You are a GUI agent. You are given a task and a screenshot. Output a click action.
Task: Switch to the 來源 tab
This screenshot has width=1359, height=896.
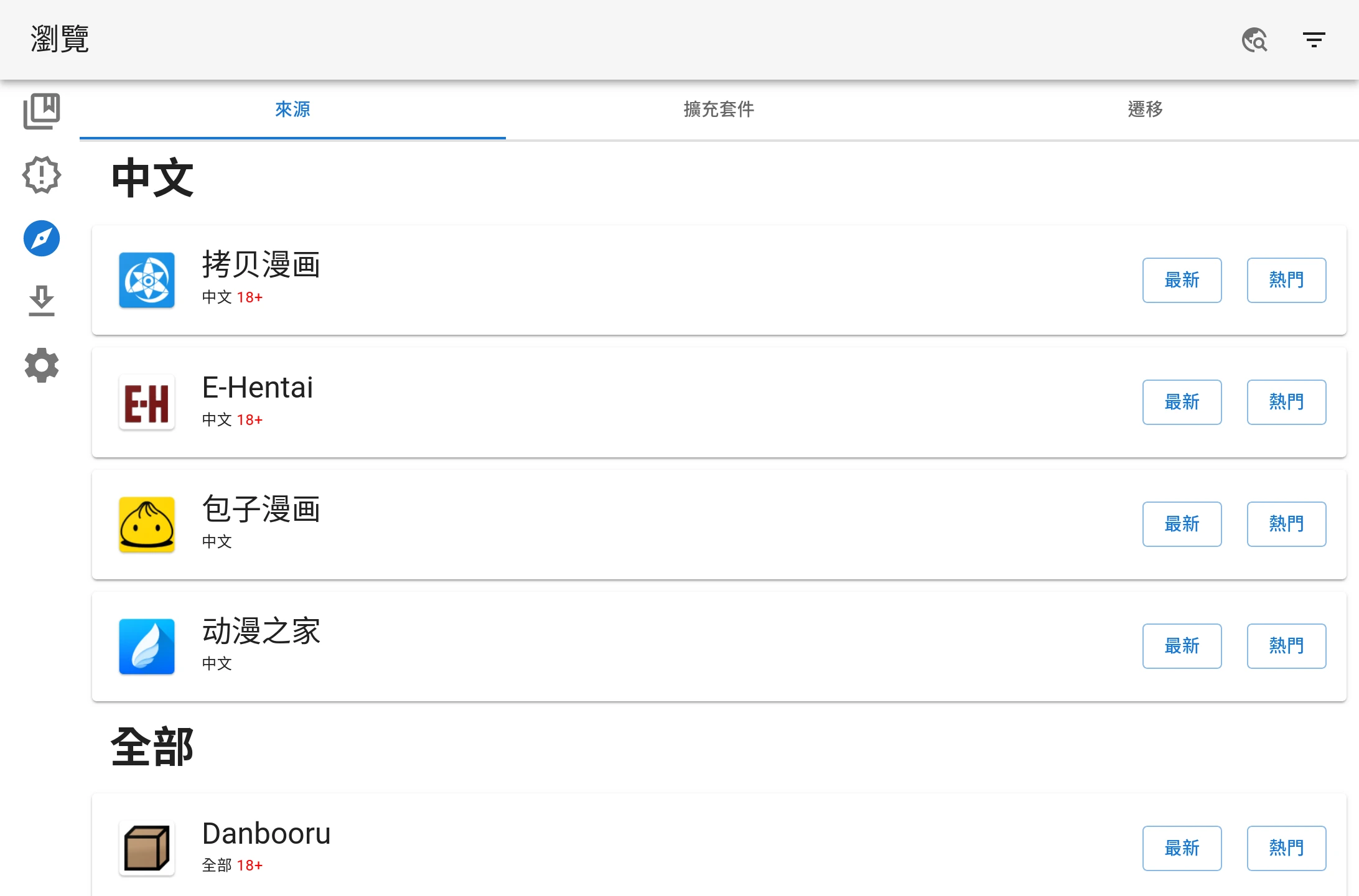[x=292, y=110]
